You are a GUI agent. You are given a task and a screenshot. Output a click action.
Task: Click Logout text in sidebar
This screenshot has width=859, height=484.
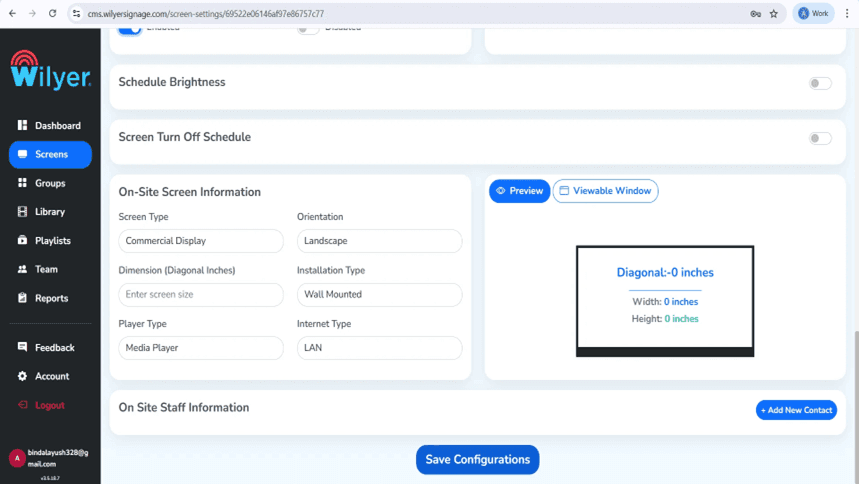pos(50,406)
